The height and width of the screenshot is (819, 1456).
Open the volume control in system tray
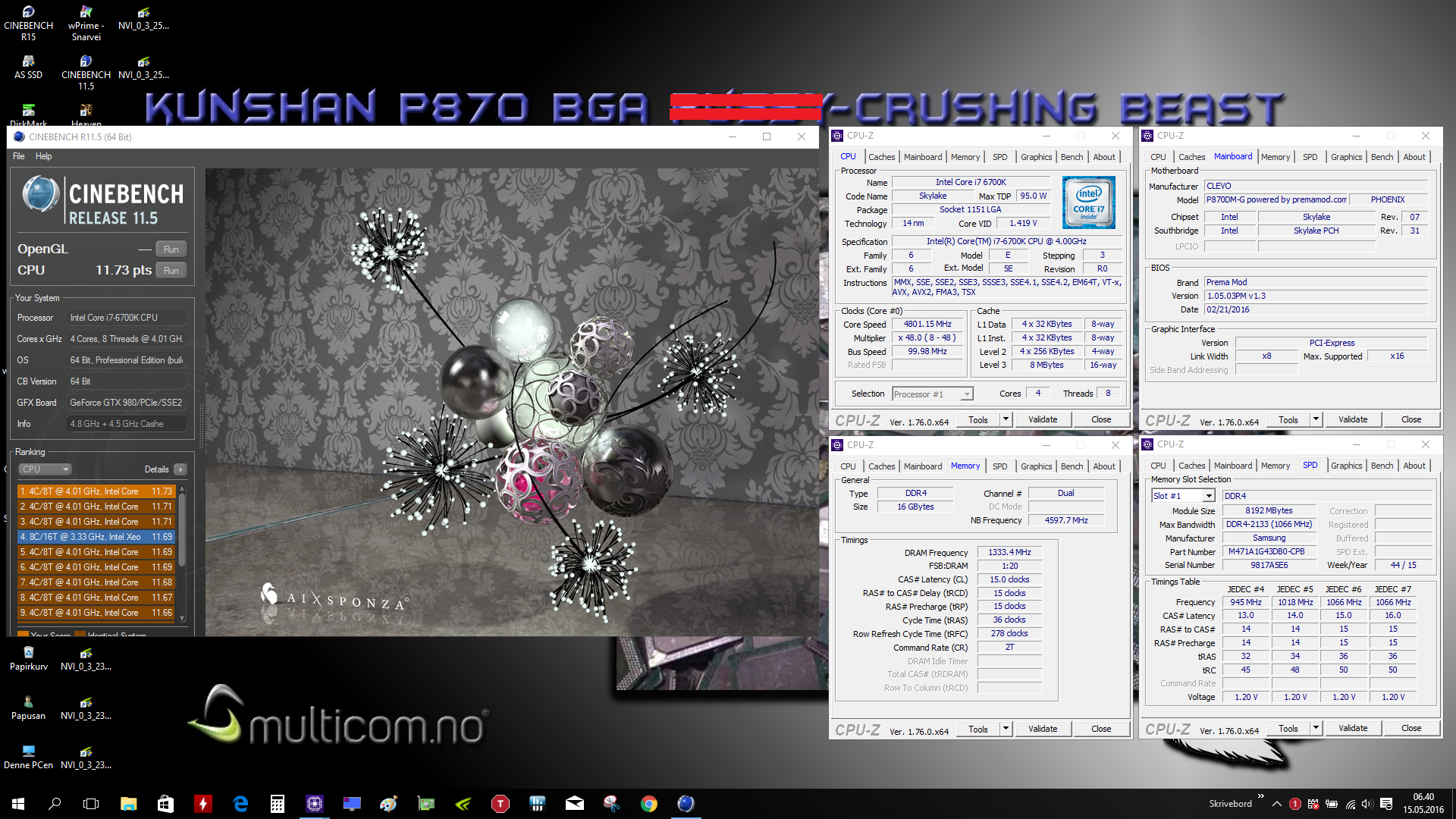coord(1367,804)
